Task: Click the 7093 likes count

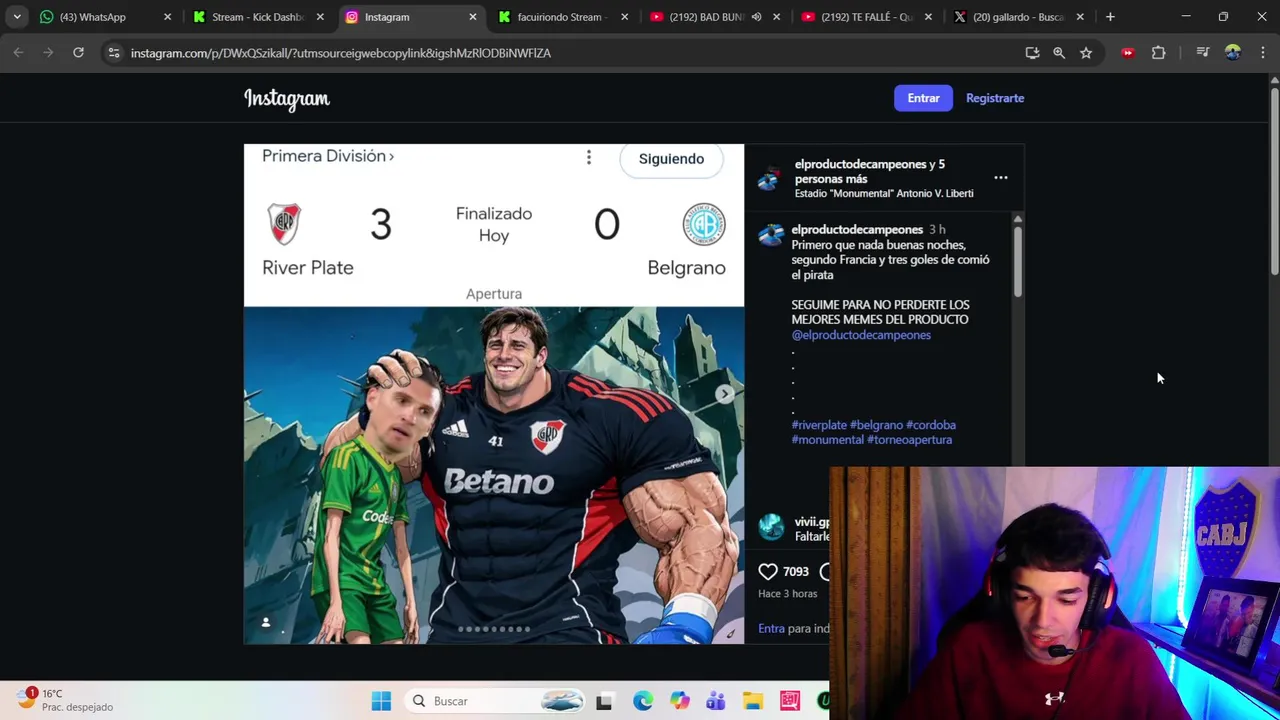Action: click(796, 572)
